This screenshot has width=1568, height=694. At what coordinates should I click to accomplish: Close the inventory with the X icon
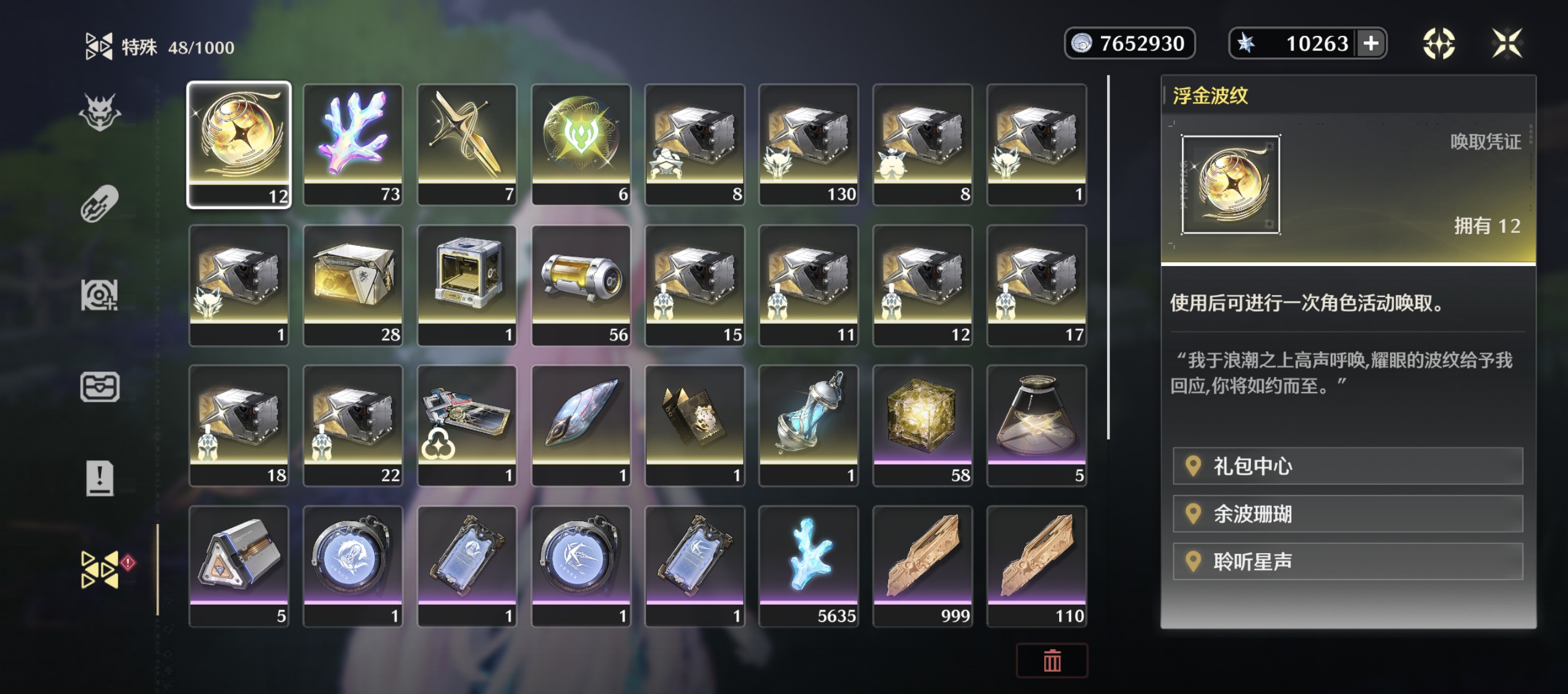[1507, 43]
